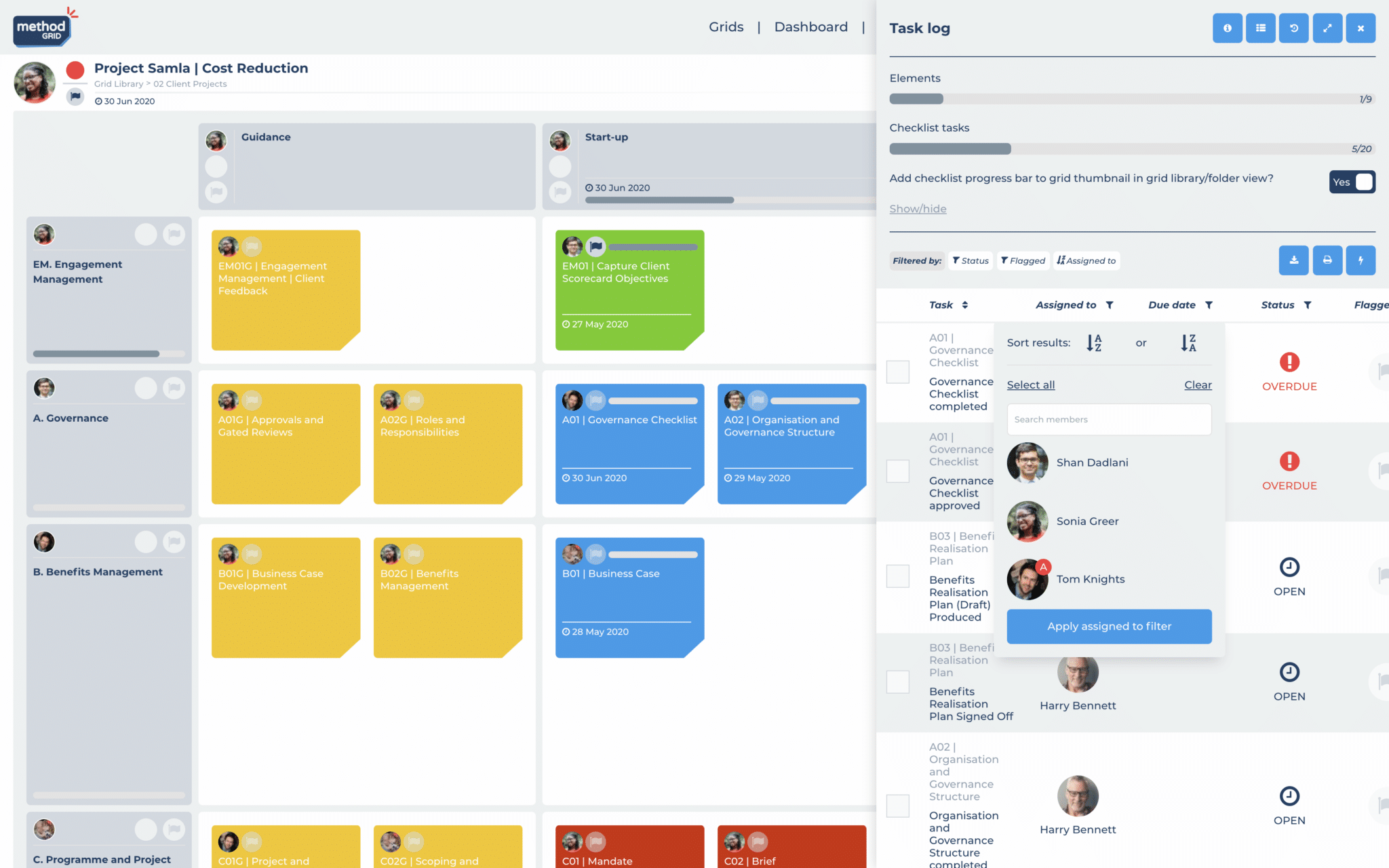Check the Benefits Realisation Plan (Draft) Produced box
Image resolution: width=1389 pixels, height=868 pixels.
(x=898, y=576)
